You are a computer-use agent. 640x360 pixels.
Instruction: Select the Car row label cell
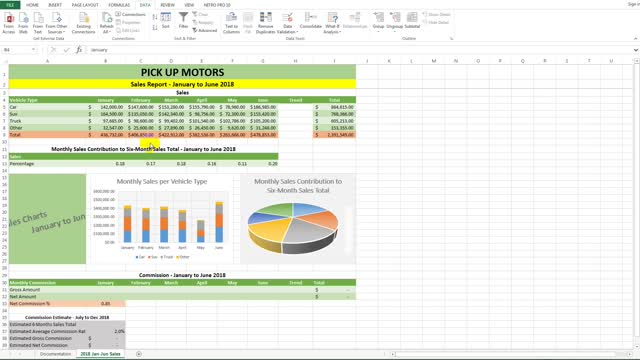click(x=47, y=107)
